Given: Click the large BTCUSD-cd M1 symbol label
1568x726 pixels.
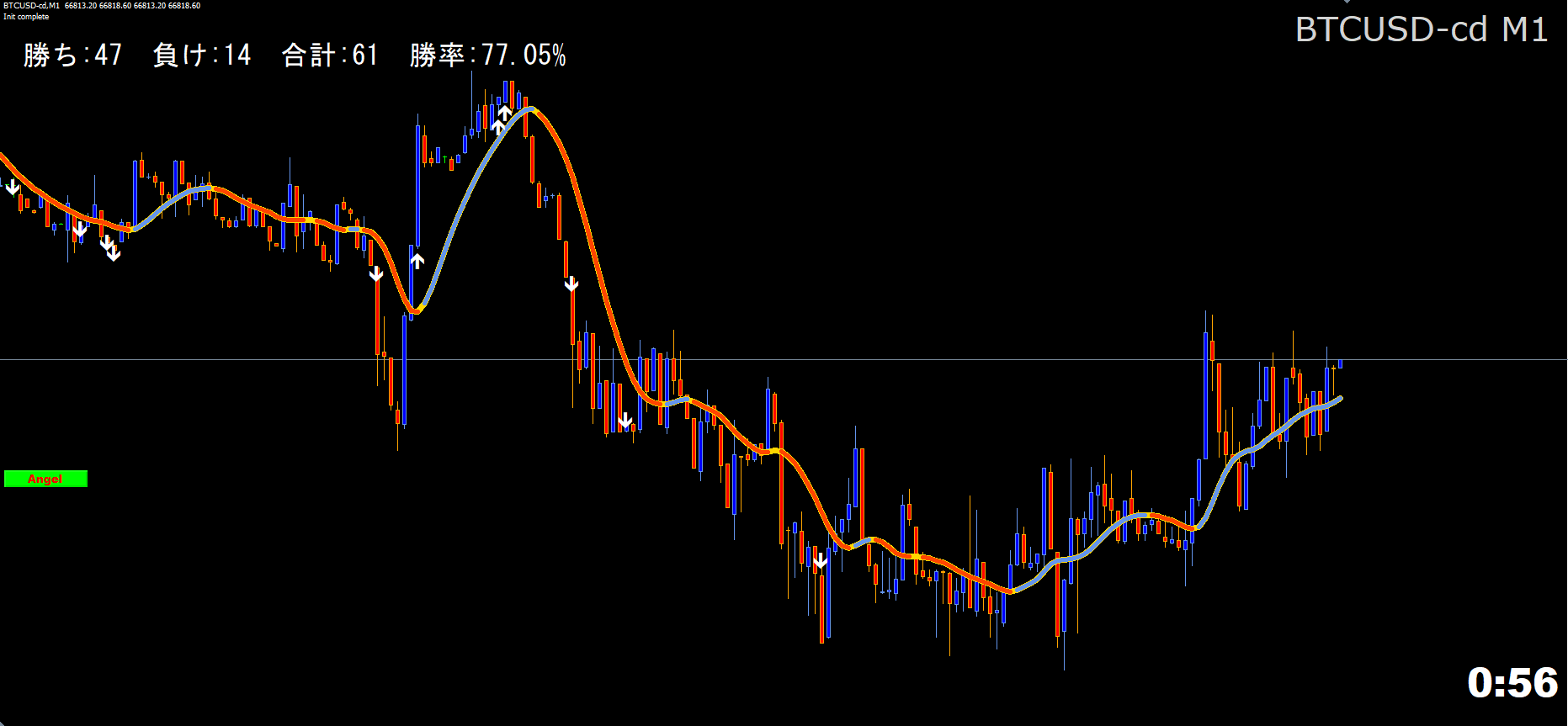Looking at the screenshot, I should (1422, 29).
